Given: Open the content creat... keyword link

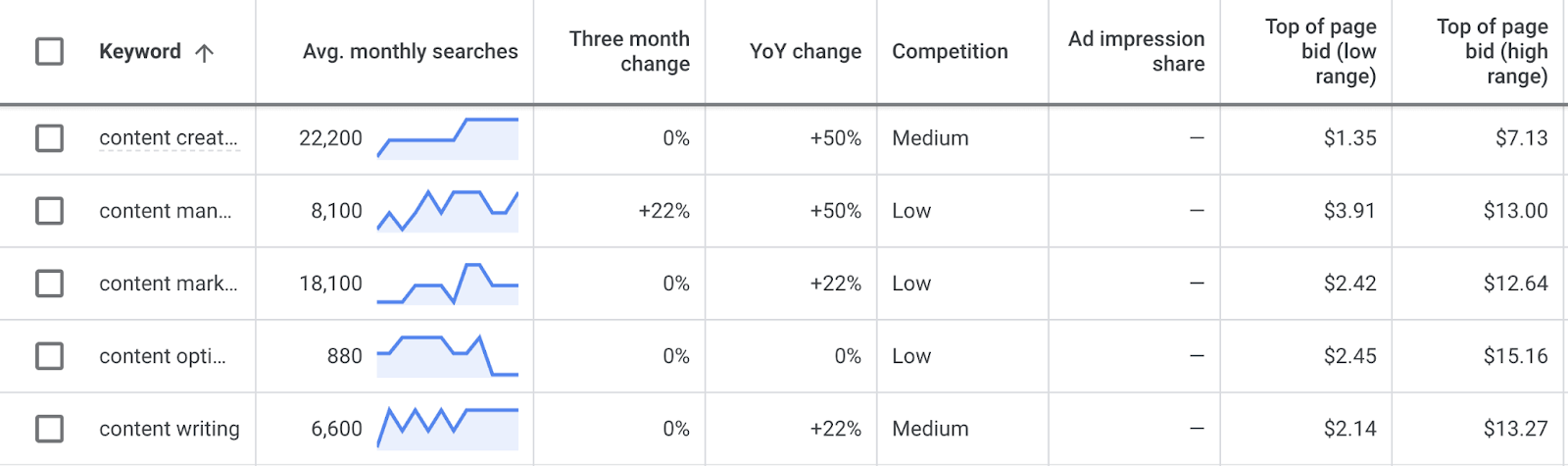Looking at the screenshot, I should 169,138.
